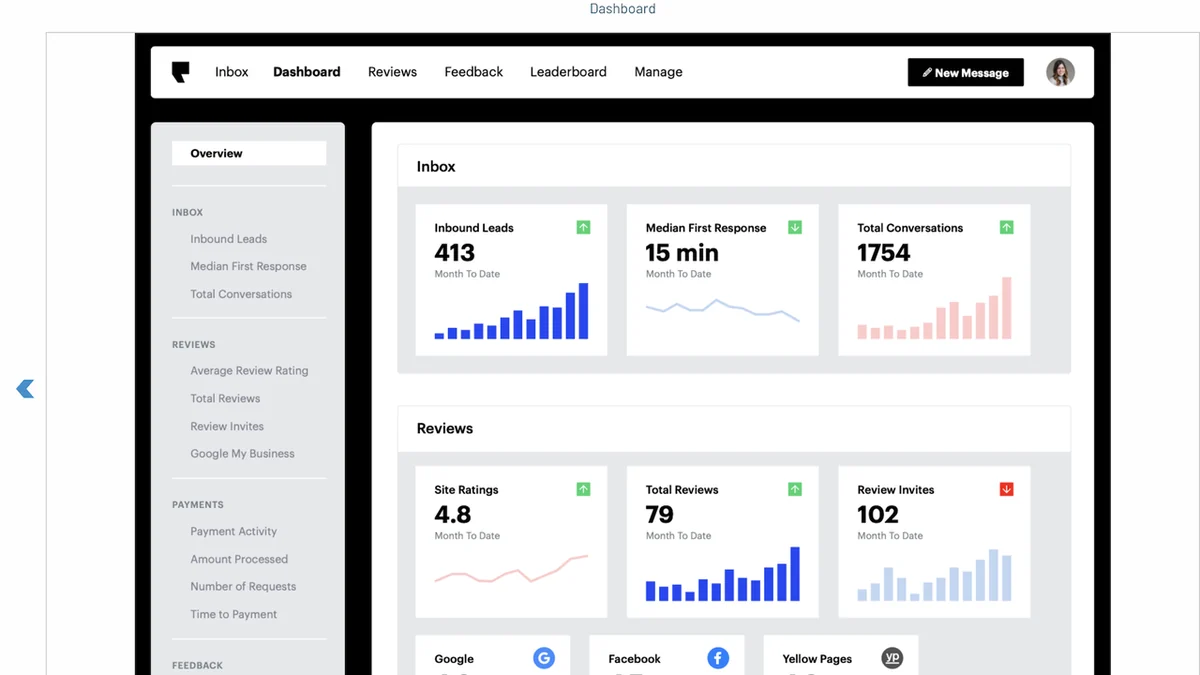Open the Leaderboard nav item
The height and width of the screenshot is (675, 1200).
[568, 72]
